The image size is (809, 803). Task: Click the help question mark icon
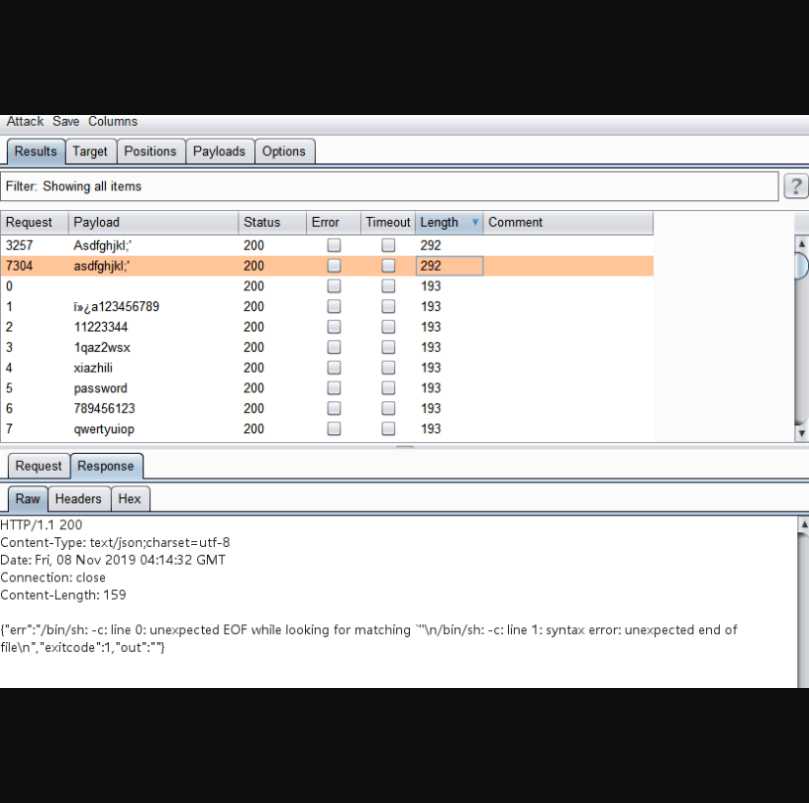point(795,186)
